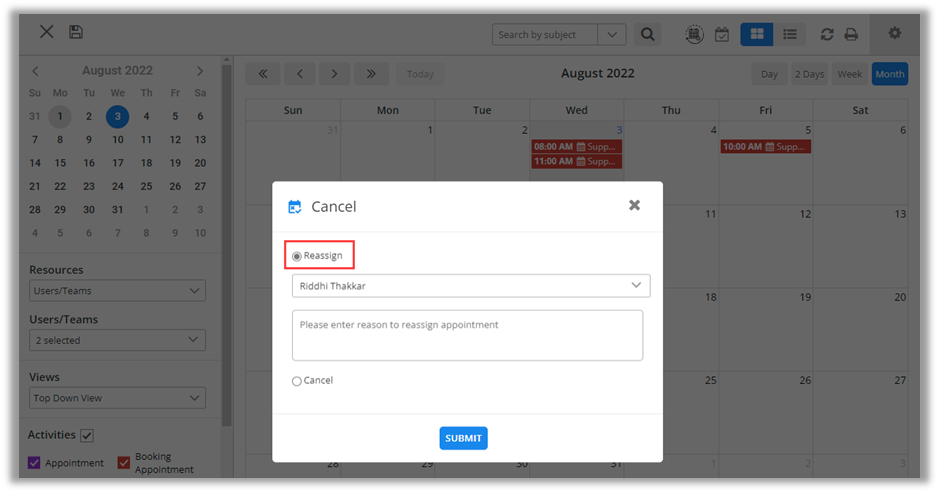
Task: Click the print calendar icon
Action: point(851,34)
